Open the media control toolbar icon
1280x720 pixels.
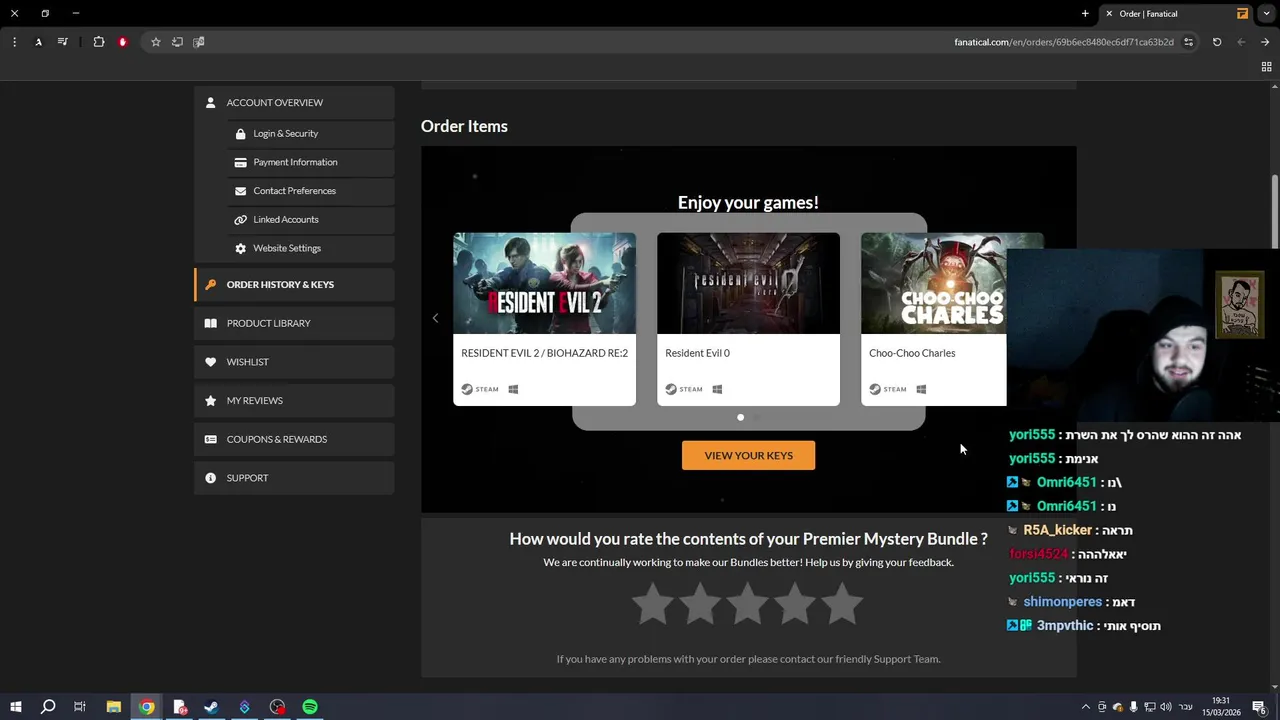click(63, 42)
